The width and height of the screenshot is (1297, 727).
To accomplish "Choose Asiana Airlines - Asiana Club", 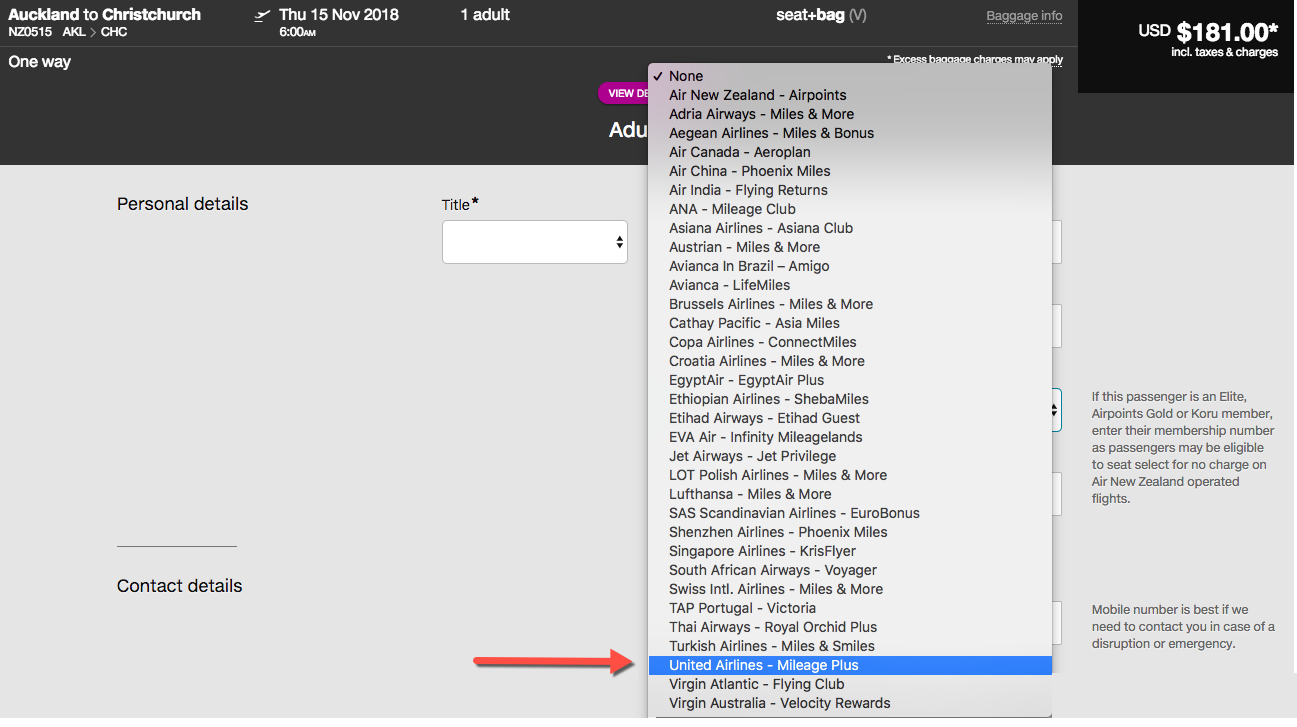I will point(850,228).
